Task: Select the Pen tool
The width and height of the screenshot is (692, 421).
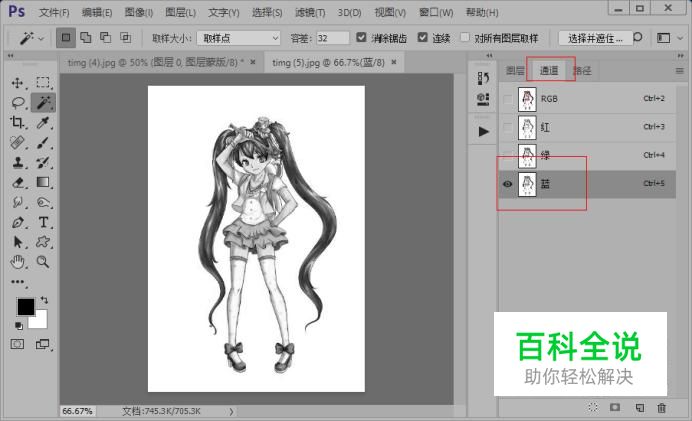Action: click(x=18, y=222)
